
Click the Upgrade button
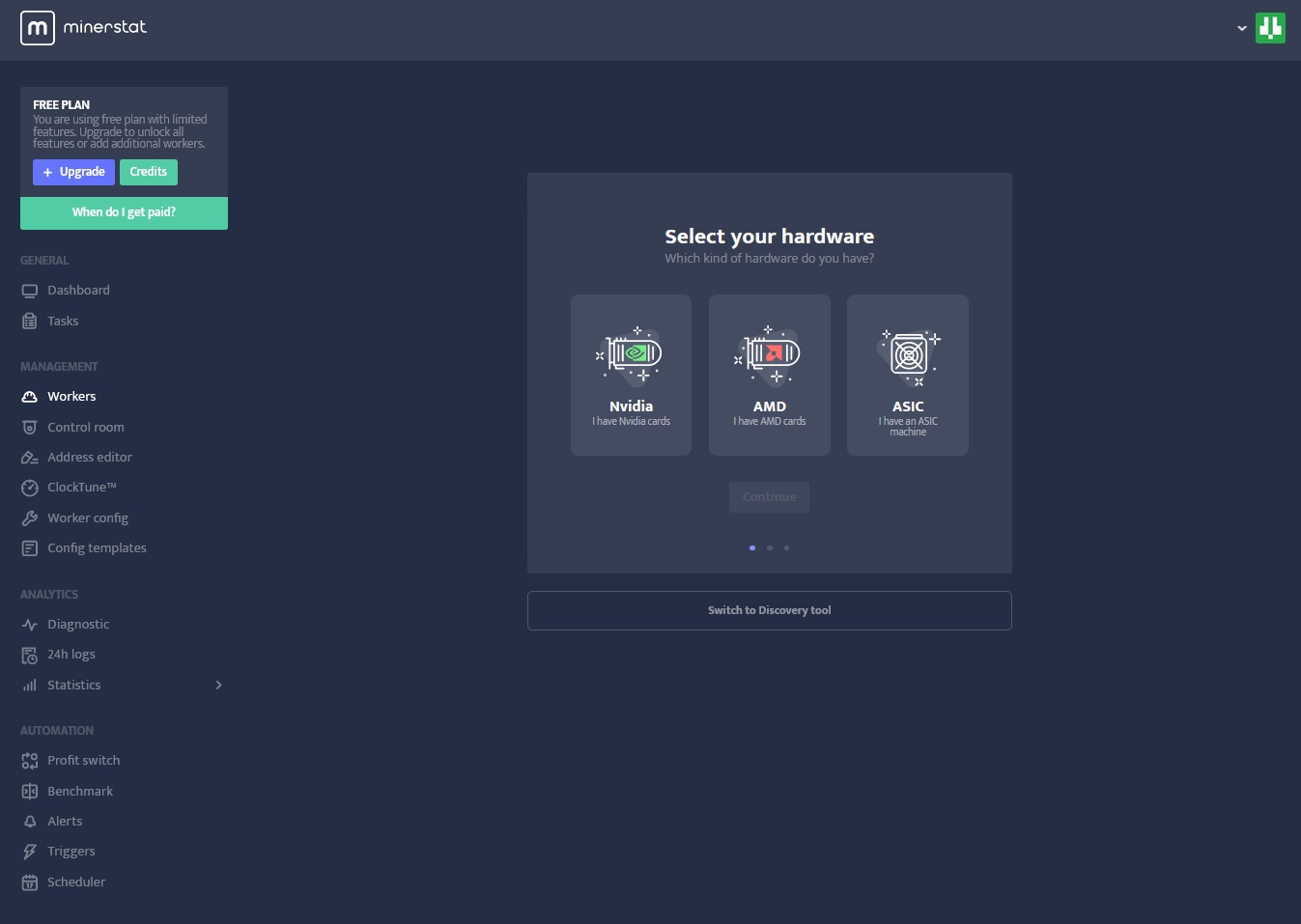(73, 172)
